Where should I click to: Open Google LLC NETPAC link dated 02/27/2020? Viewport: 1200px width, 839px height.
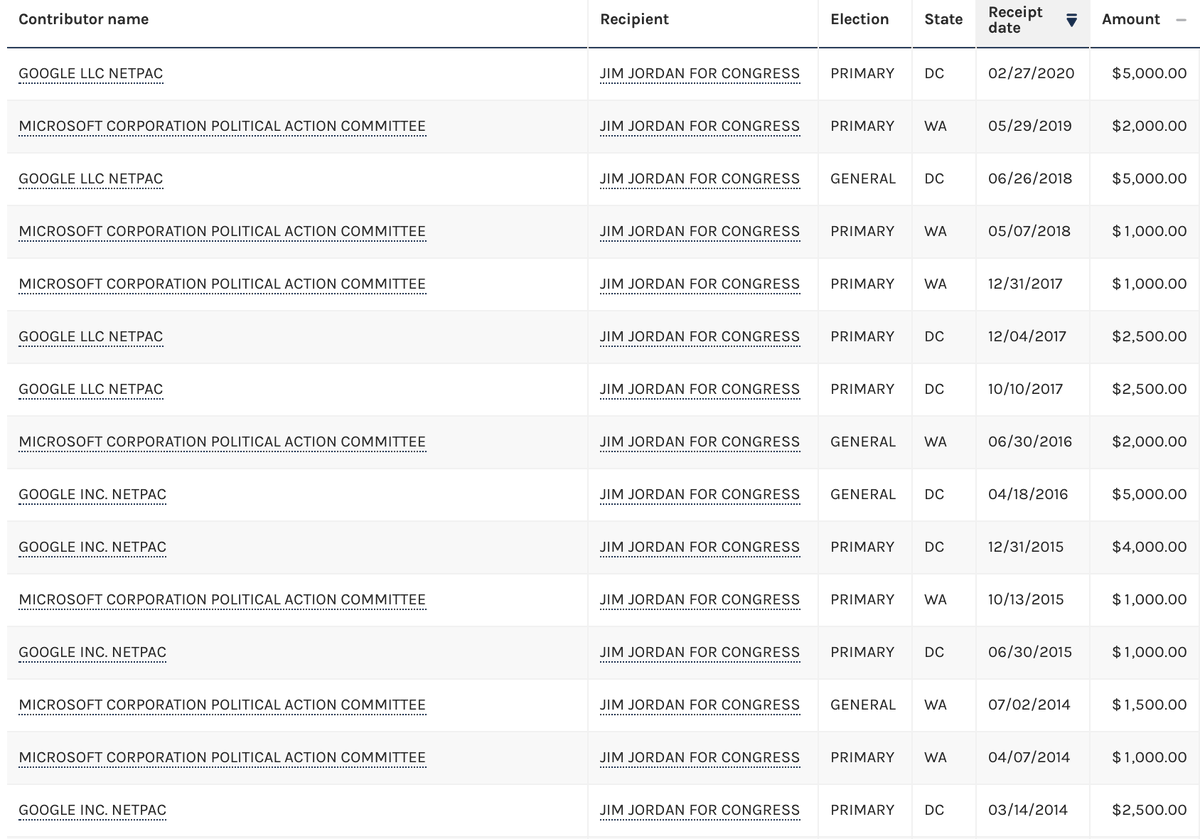[91, 74]
